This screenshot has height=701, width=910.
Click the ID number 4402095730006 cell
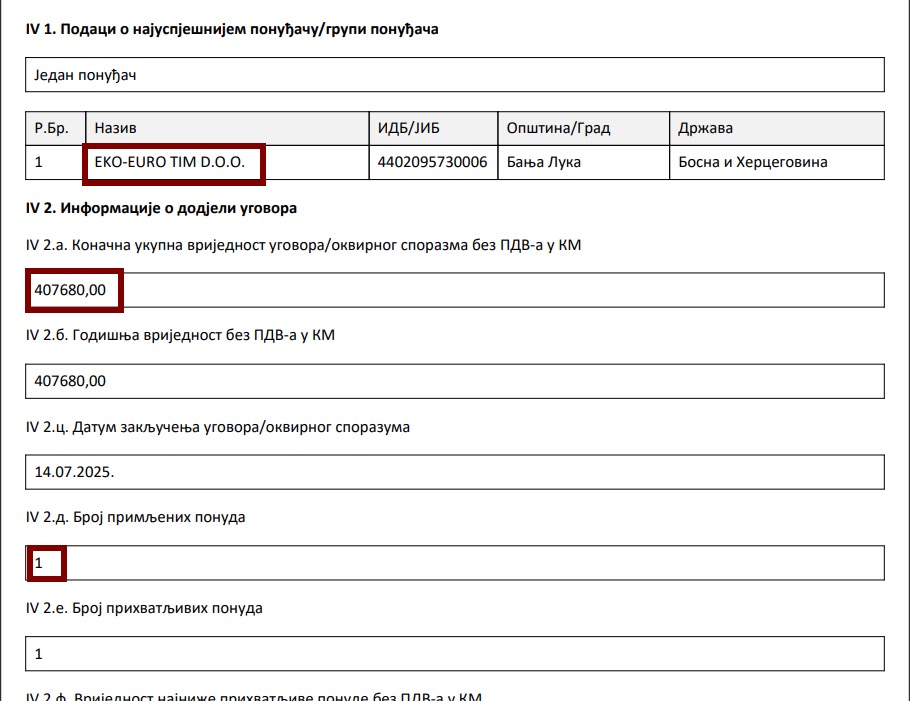[x=433, y=162]
